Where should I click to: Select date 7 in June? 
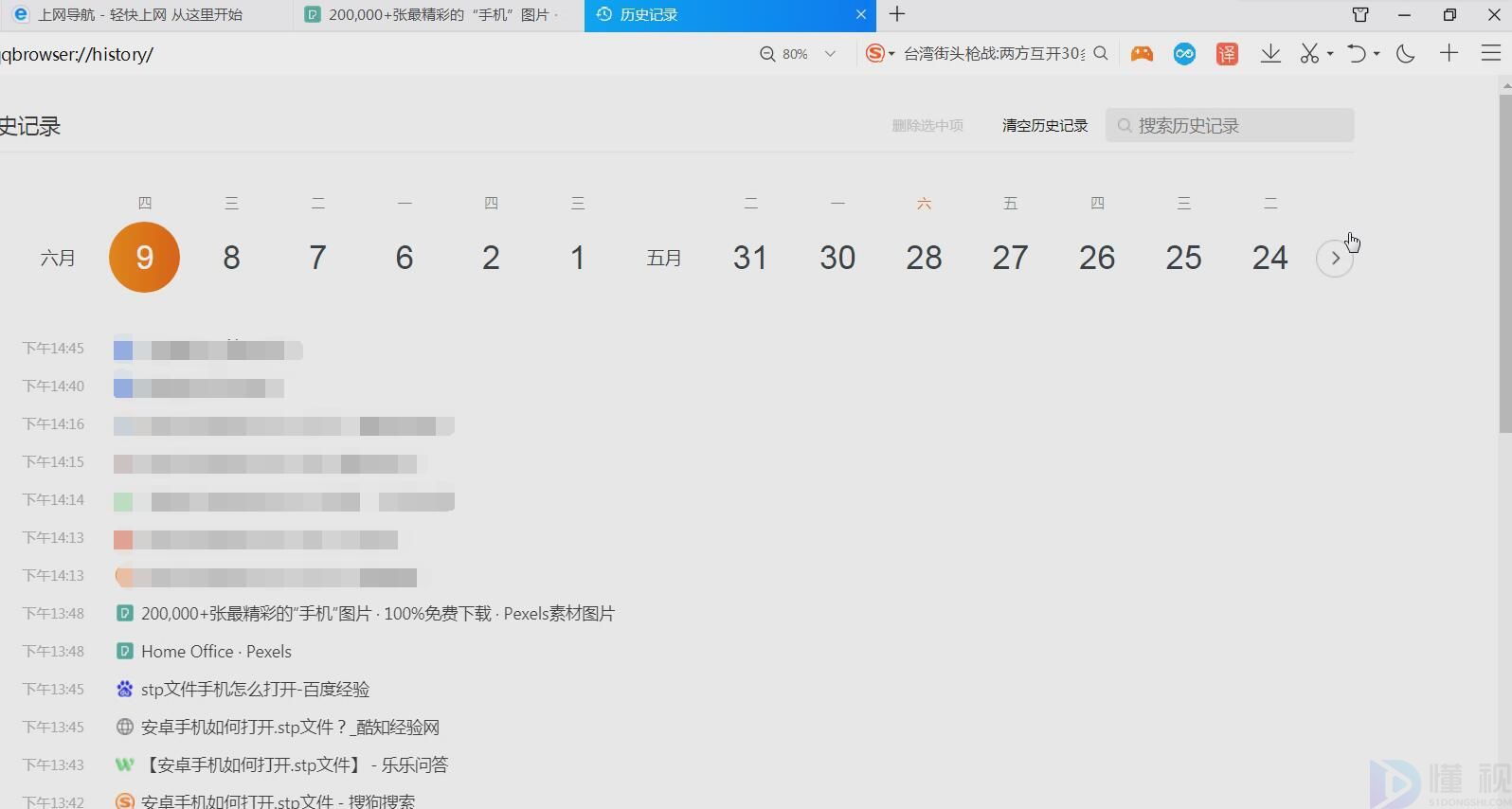317,257
